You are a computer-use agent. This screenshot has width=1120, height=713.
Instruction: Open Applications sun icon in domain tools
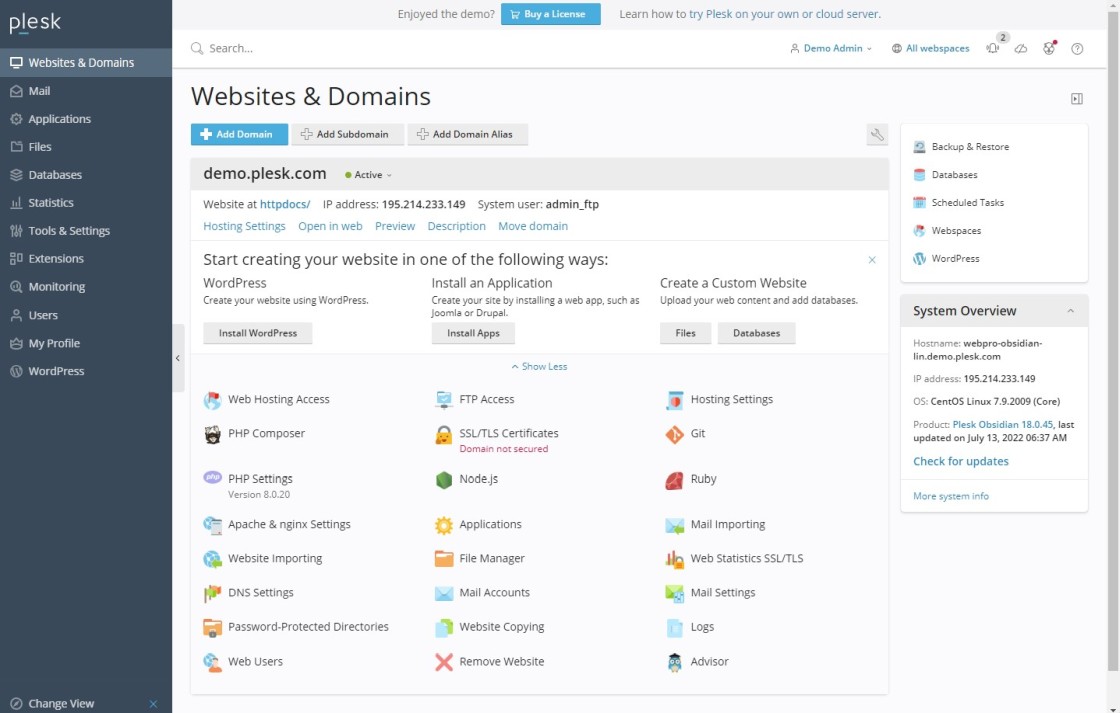point(444,525)
